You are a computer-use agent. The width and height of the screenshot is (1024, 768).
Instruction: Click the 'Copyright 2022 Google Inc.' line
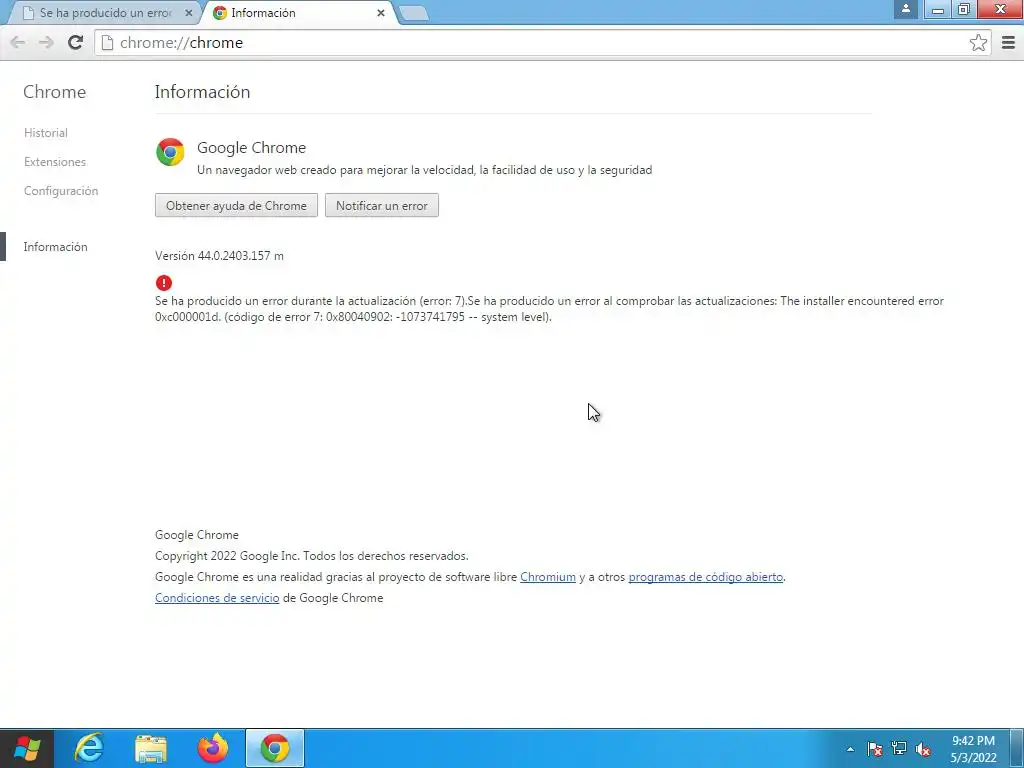pyautogui.click(x=312, y=556)
